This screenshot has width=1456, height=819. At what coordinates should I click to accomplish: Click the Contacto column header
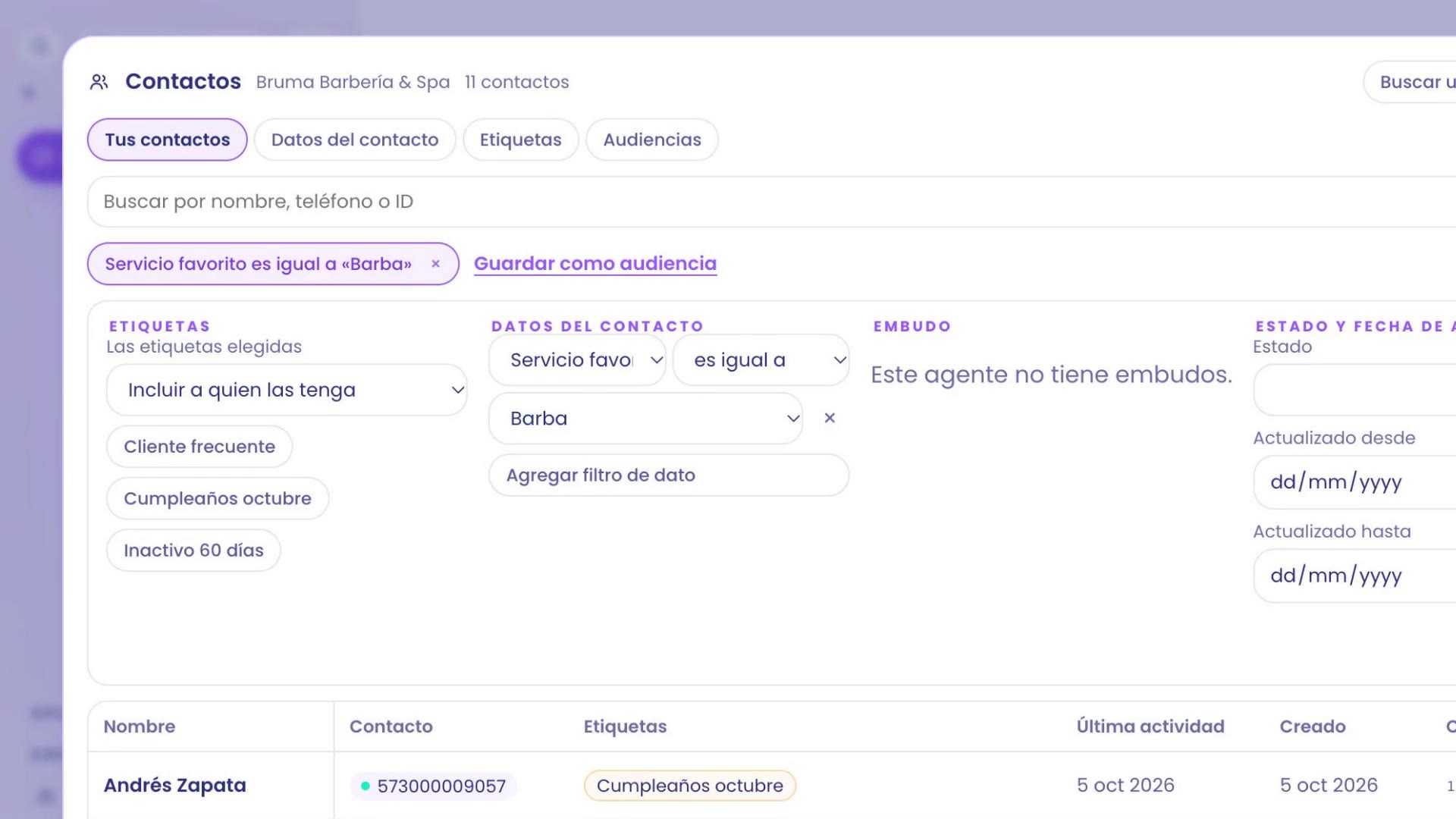point(391,726)
